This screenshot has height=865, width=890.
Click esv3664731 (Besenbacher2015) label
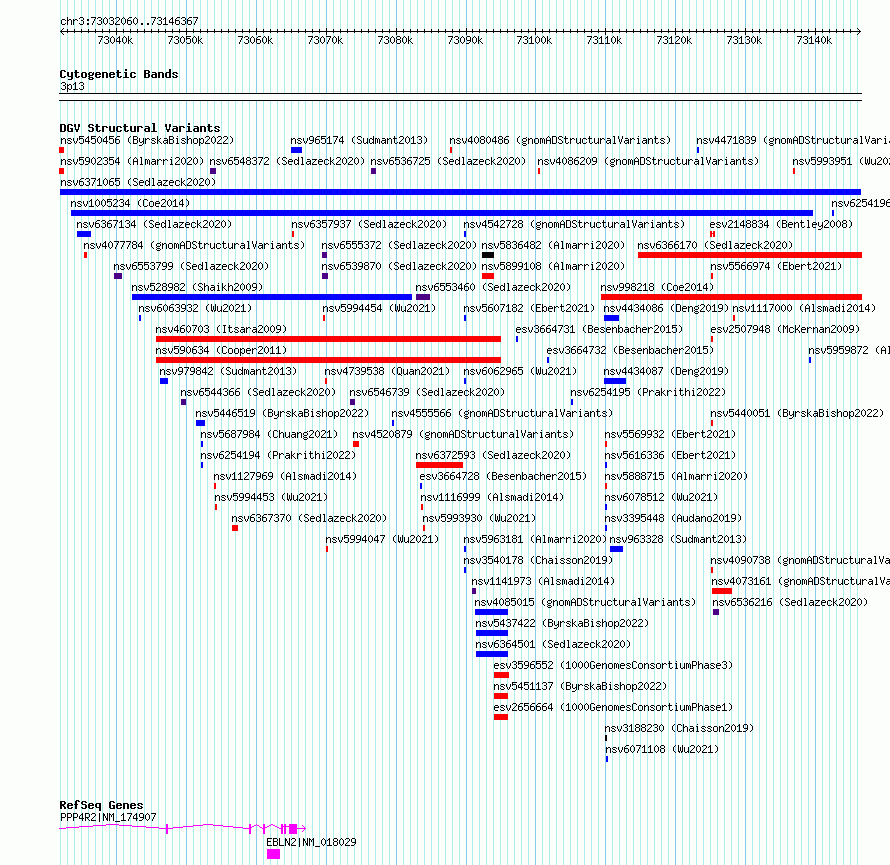599,329
